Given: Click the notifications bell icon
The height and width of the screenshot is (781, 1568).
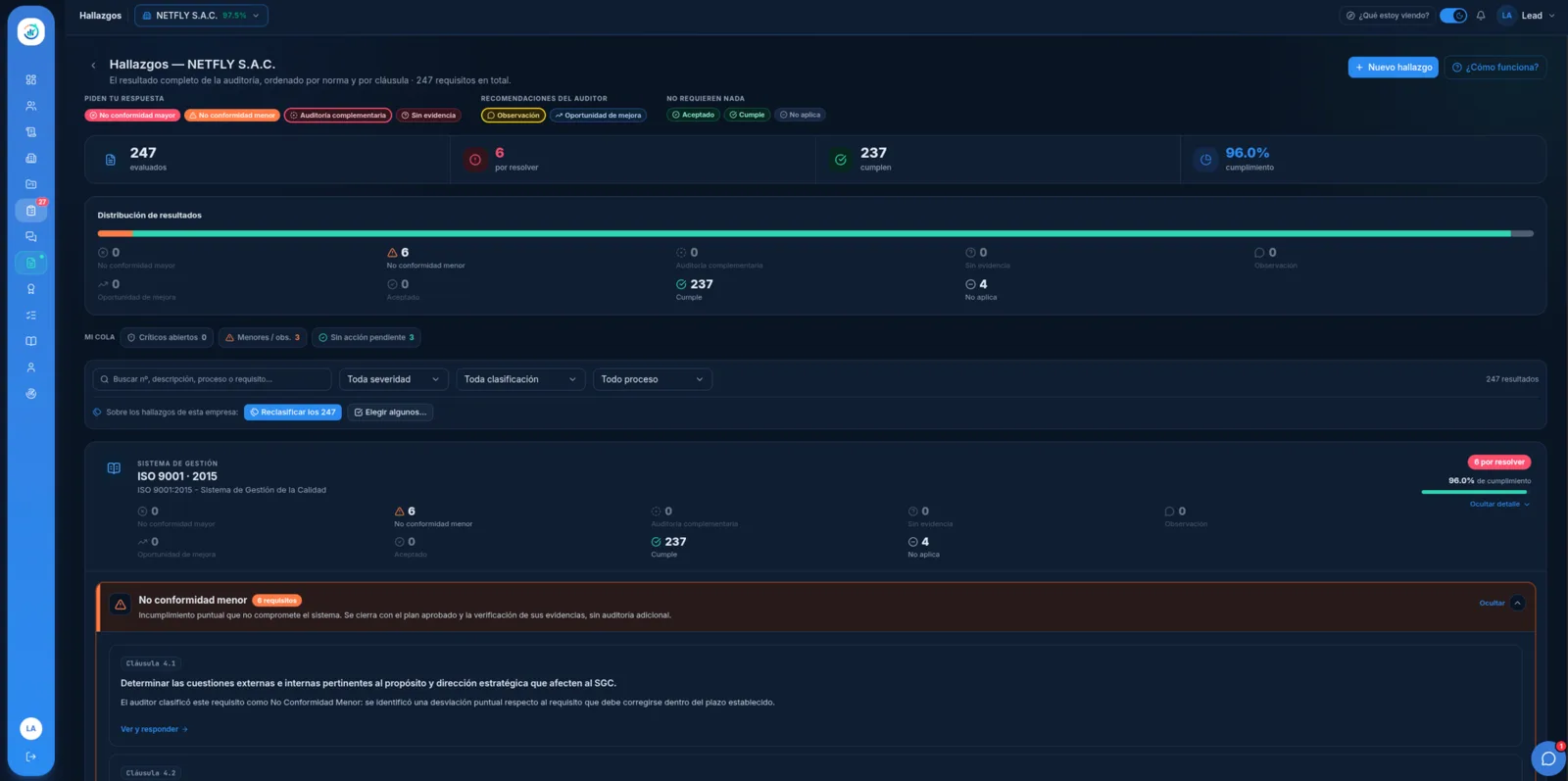Looking at the screenshot, I should click(1481, 16).
